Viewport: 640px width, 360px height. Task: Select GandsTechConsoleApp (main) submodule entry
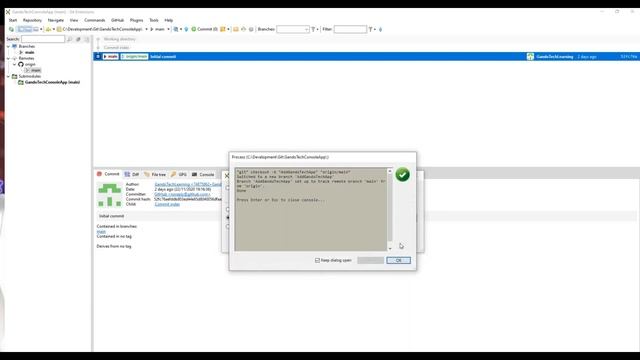click(x=49, y=82)
